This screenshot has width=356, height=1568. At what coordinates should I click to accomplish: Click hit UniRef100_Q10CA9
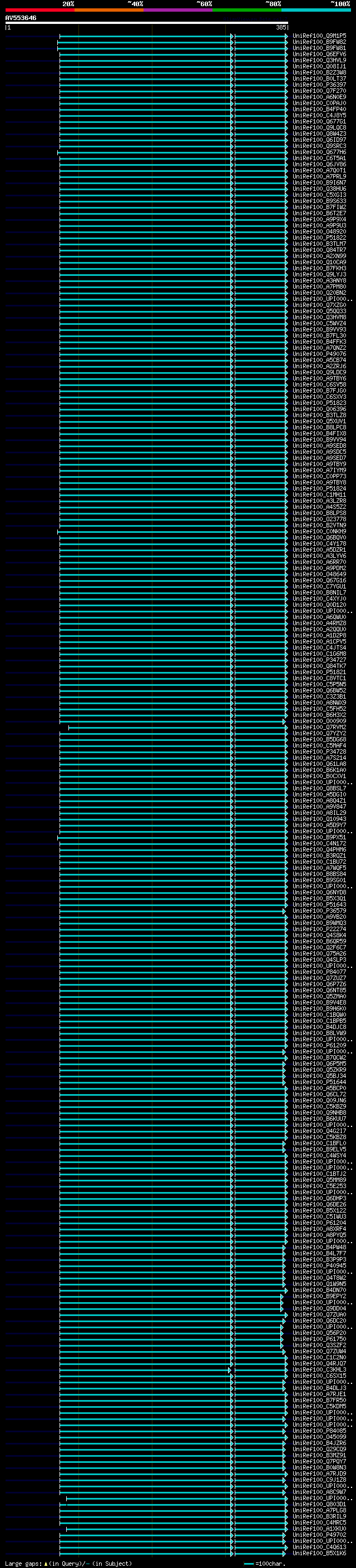319,263
